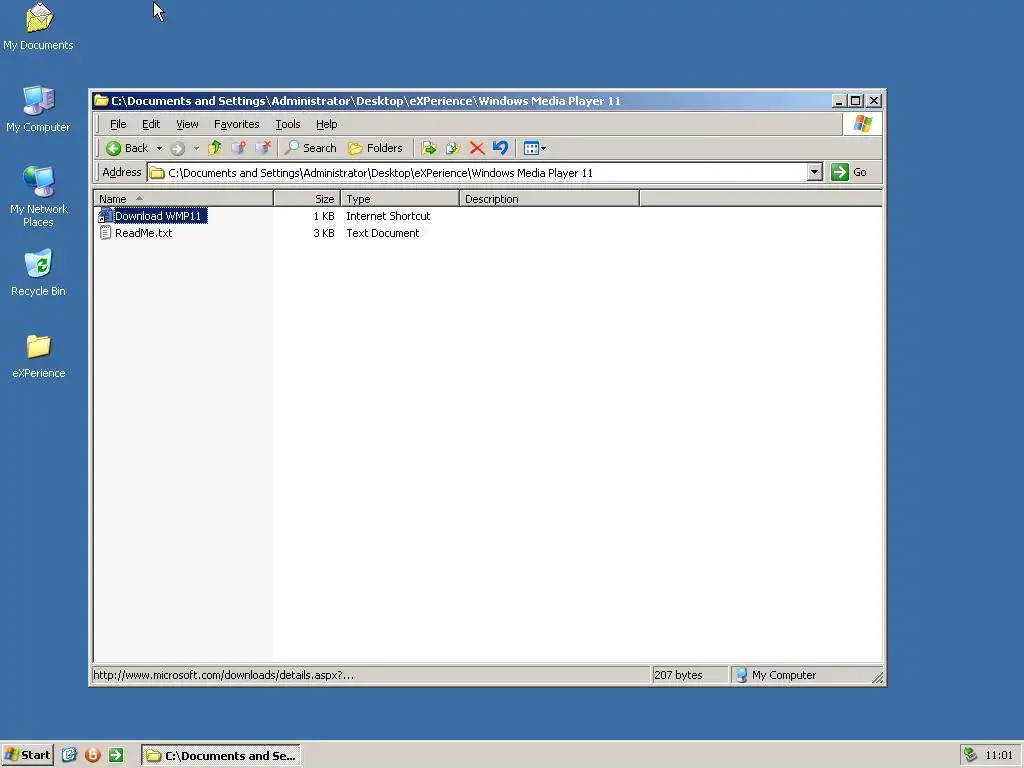The height and width of the screenshot is (768, 1024).
Task: Open the Edit menu
Action: (x=151, y=124)
